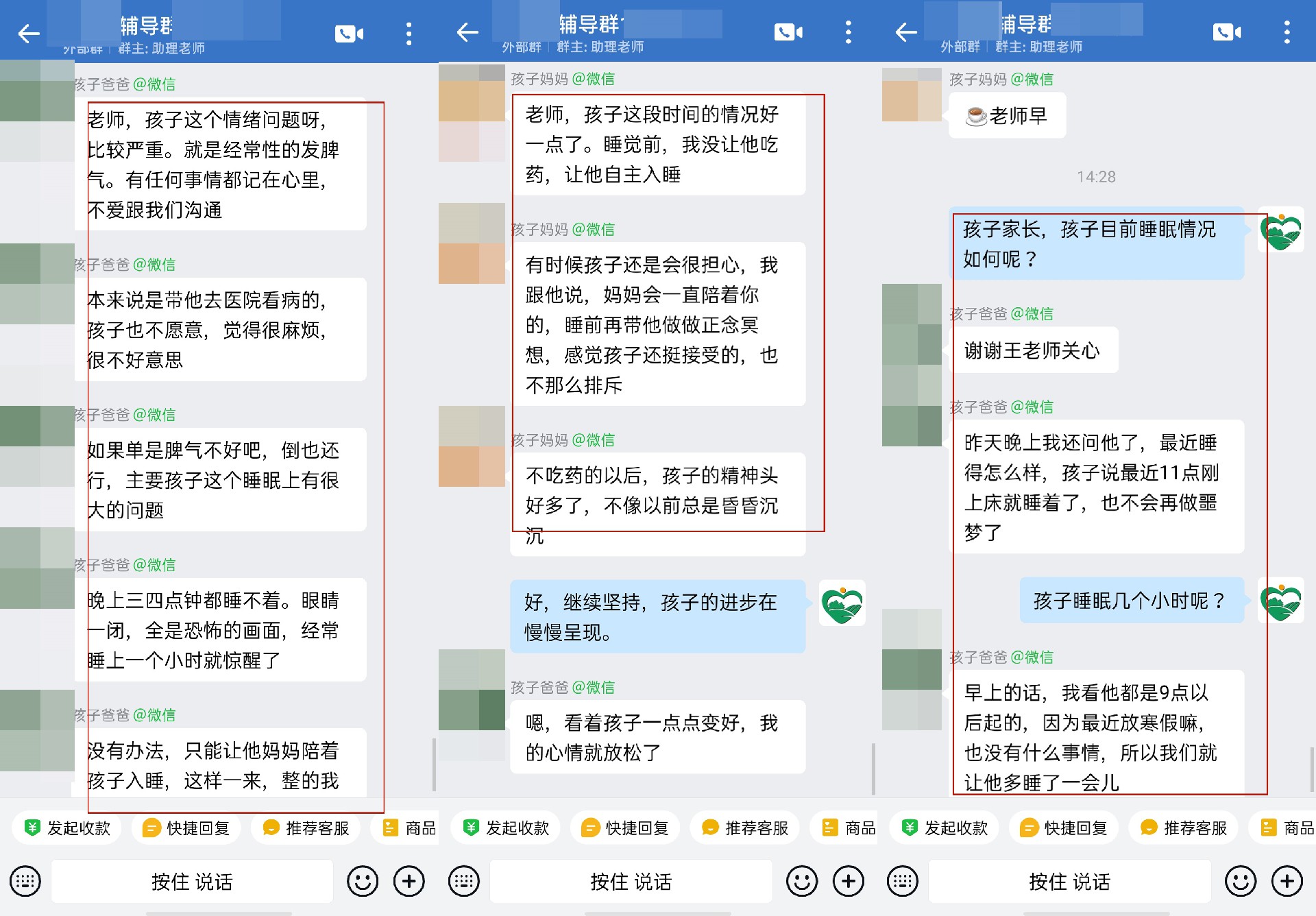The height and width of the screenshot is (916, 1316).
Task: Open the three-dot menu in the middle chat
Action: [x=848, y=32]
